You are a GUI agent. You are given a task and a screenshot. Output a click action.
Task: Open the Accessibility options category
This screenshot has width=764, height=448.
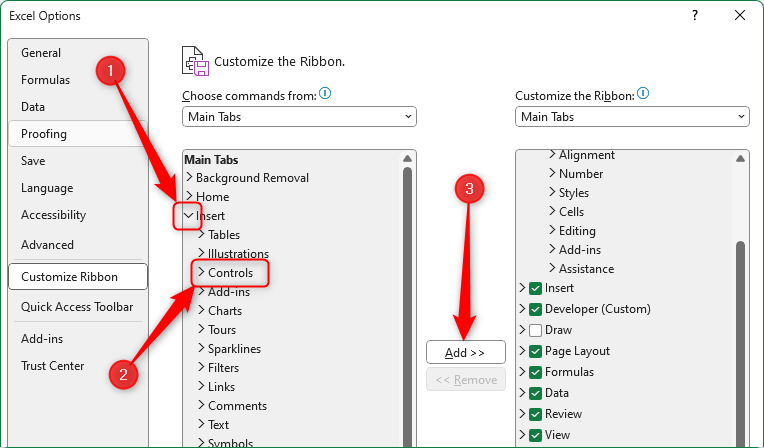point(78,215)
